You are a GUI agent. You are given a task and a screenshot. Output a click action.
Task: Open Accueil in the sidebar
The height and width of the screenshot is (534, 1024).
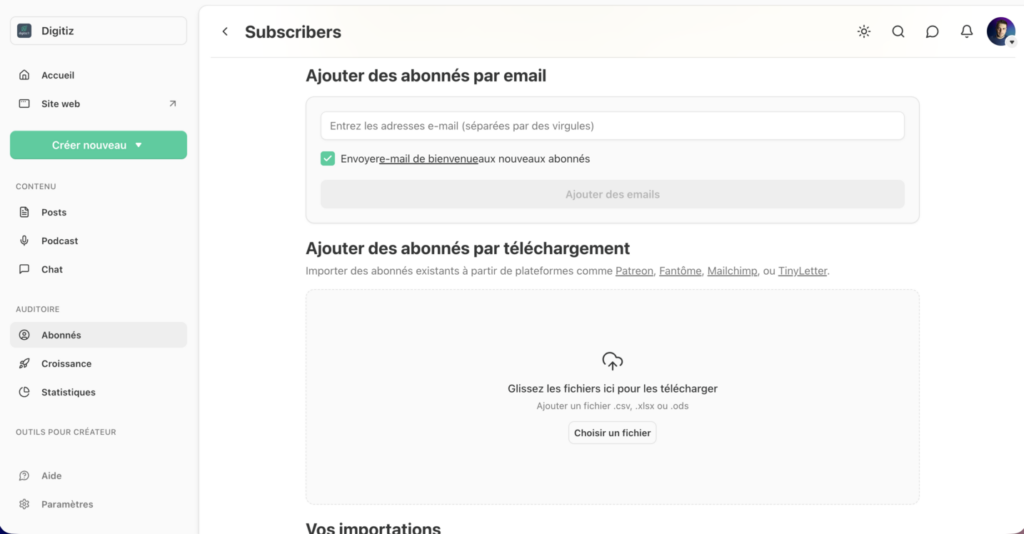[x=99, y=75]
